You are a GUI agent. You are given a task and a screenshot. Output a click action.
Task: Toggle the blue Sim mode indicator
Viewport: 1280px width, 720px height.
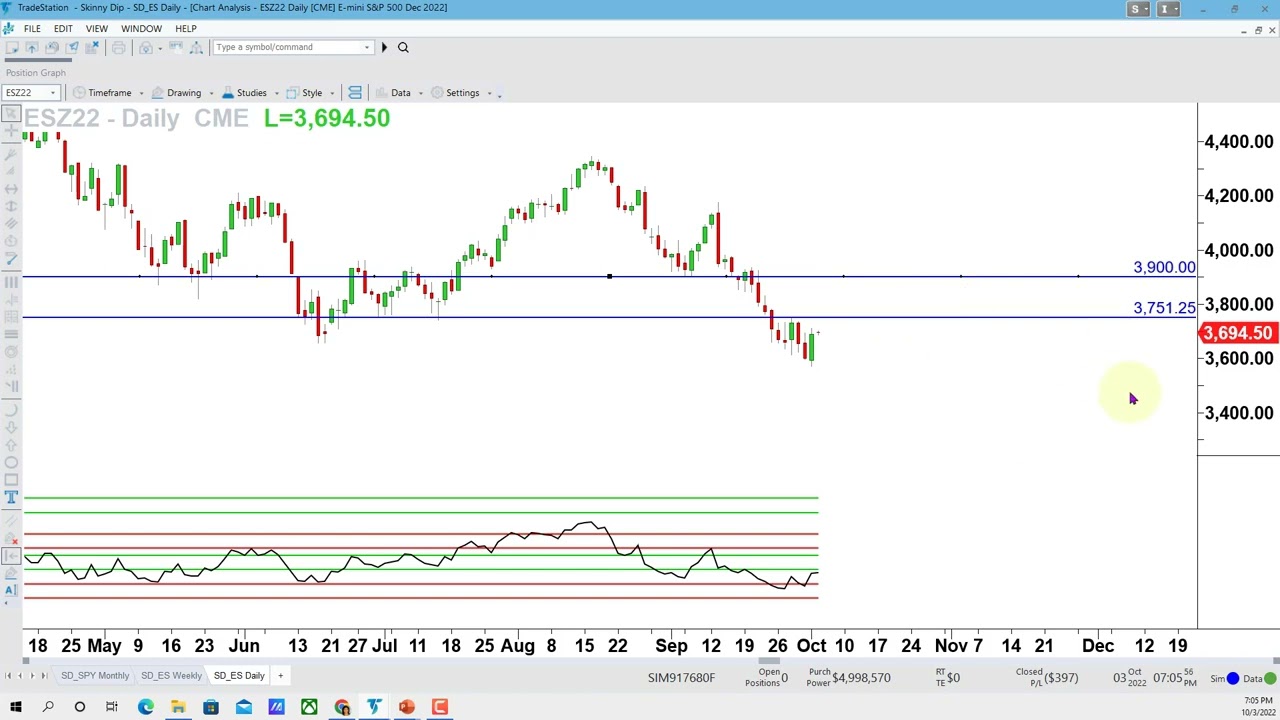point(1232,679)
